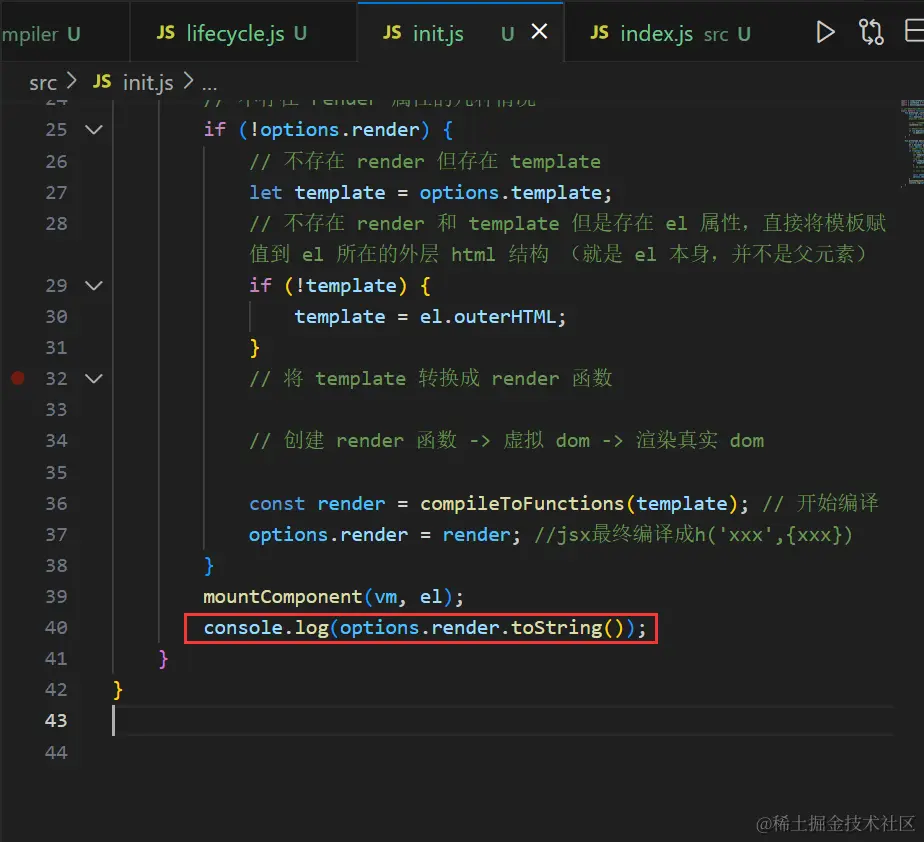This screenshot has width=924, height=842.
Task: Click 'options.render = render' on line 37
Action: click(380, 535)
